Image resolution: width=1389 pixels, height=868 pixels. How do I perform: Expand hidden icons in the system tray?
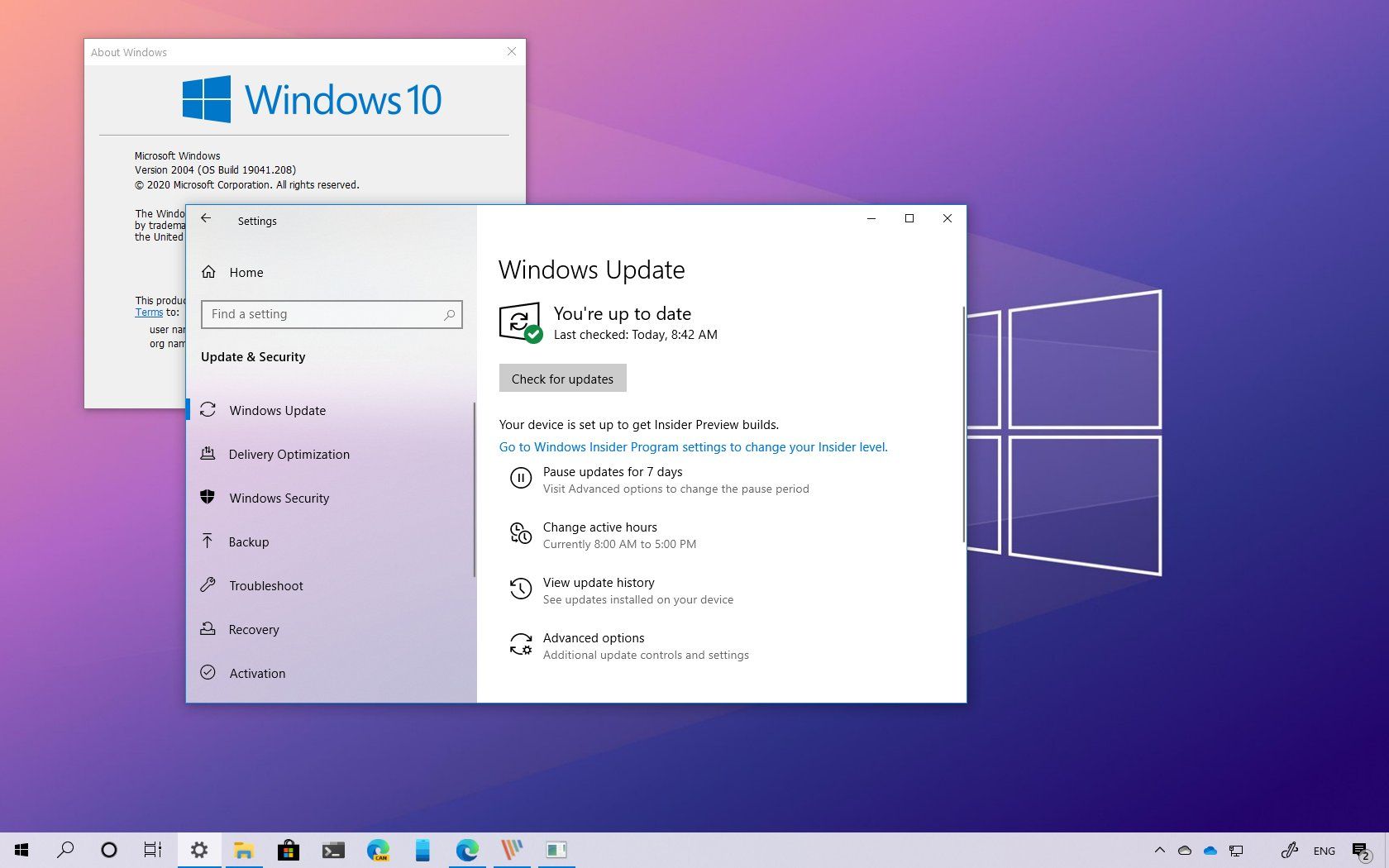click(1160, 850)
